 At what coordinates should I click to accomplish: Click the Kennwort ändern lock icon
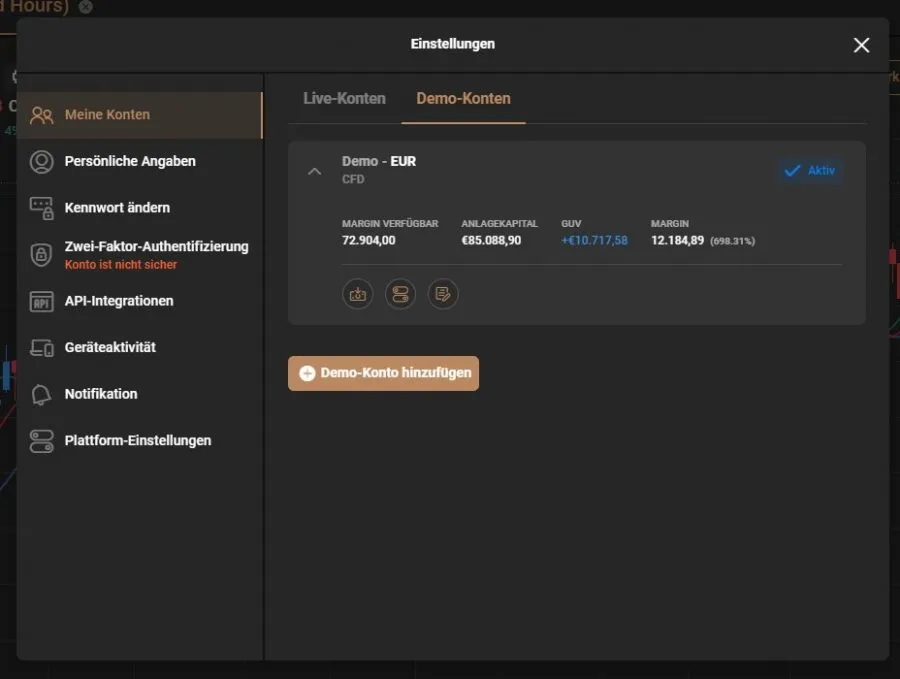tap(41, 208)
